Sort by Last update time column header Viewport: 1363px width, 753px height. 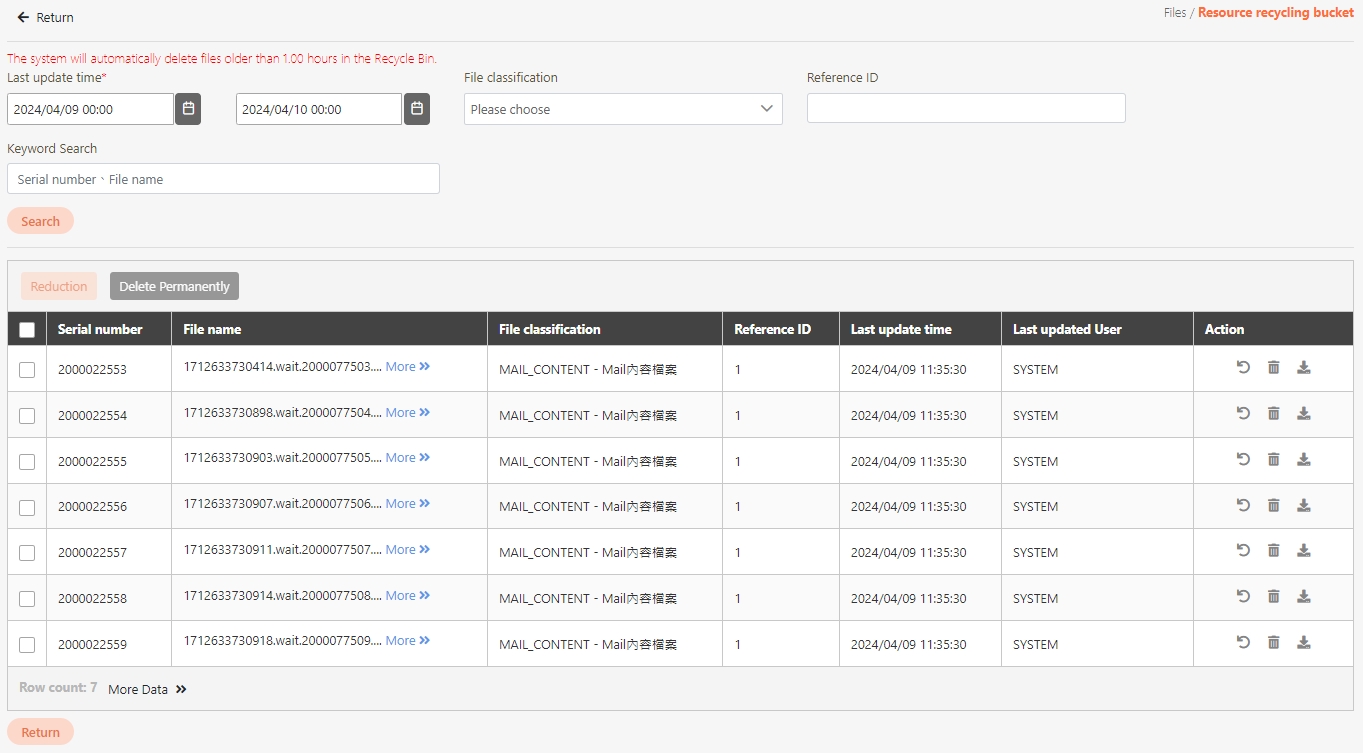point(900,329)
